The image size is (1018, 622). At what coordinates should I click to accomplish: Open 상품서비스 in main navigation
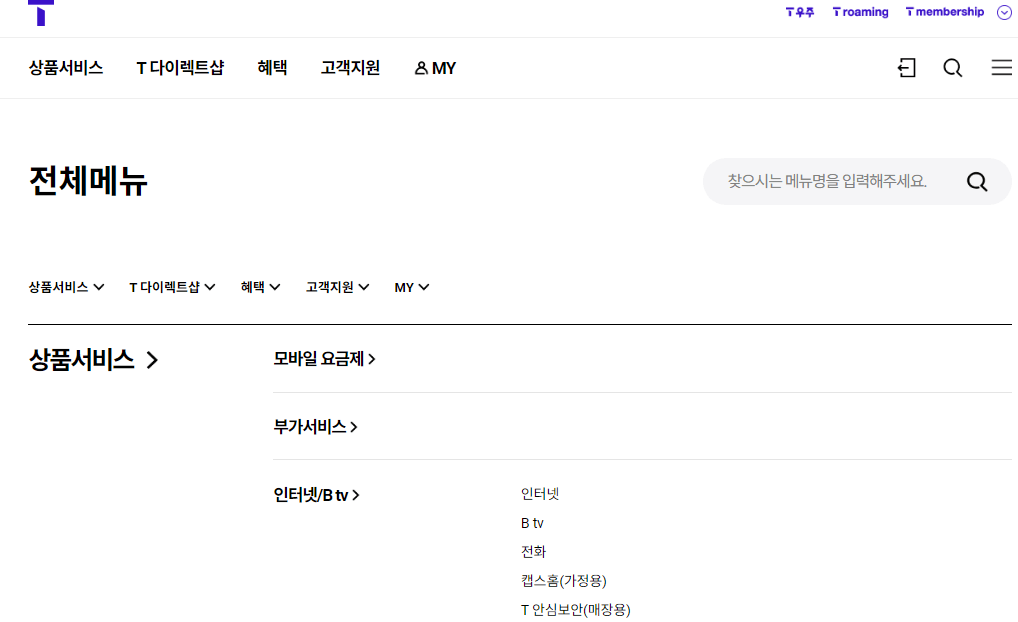66,68
